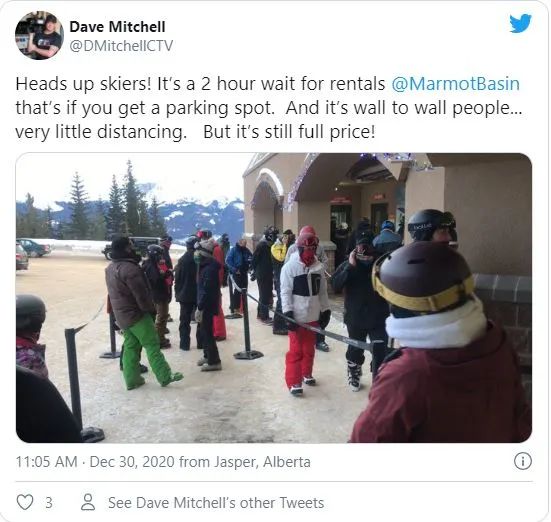Screen dimensions: 551x522
Task: Open the ski resort queue photo
Action: [x=274, y=297]
